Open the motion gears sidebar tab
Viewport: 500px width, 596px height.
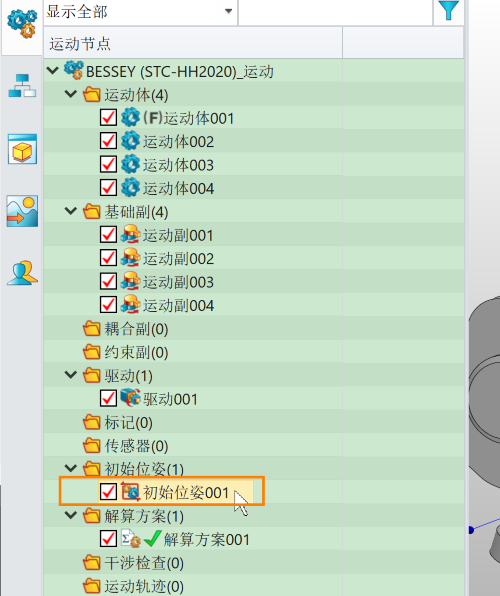(22, 24)
